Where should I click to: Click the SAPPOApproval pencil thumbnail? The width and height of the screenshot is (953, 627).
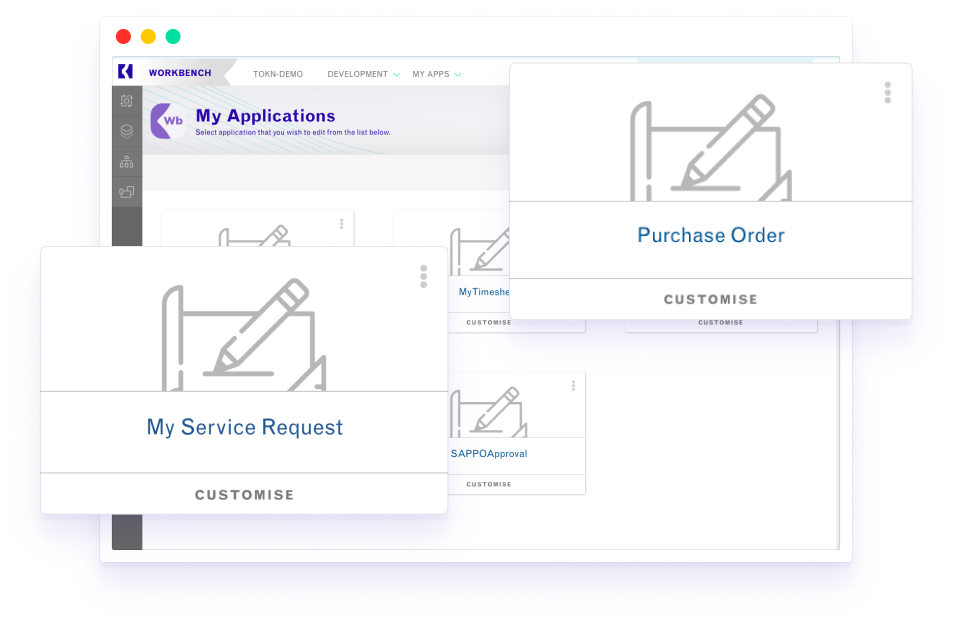tap(489, 412)
